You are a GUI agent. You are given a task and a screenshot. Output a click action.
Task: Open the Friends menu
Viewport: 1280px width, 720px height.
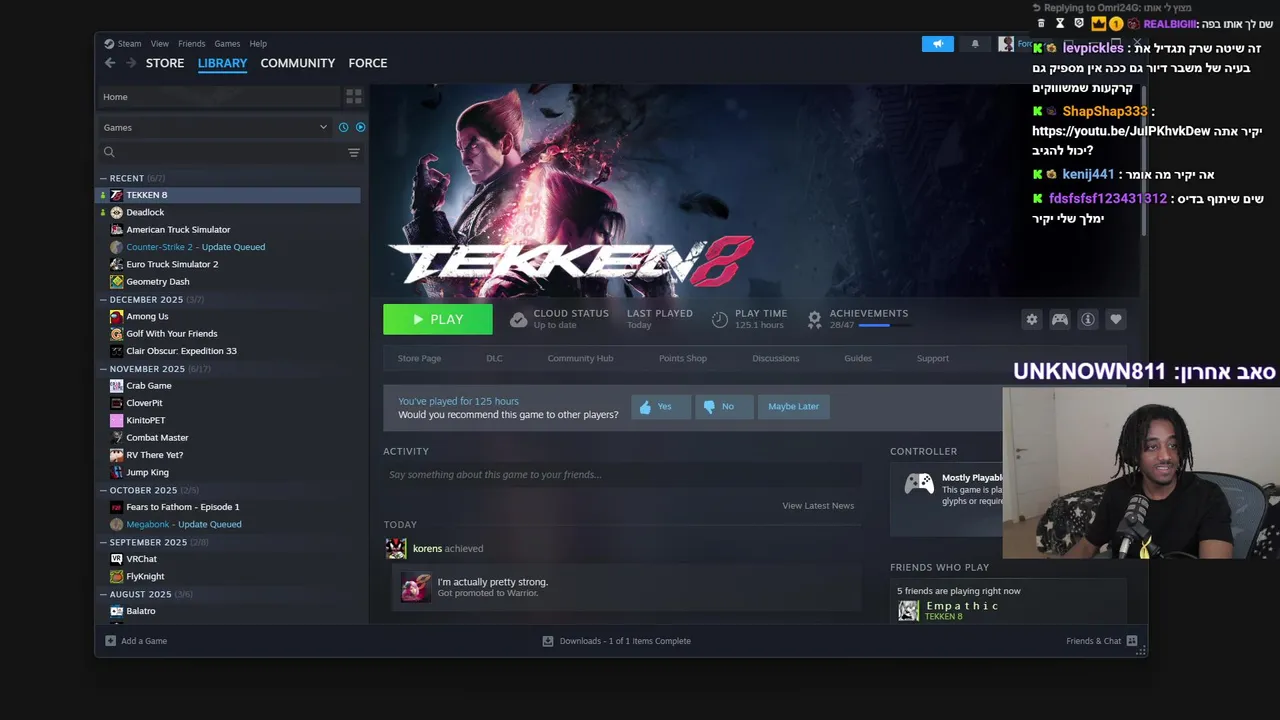(191, 44)
